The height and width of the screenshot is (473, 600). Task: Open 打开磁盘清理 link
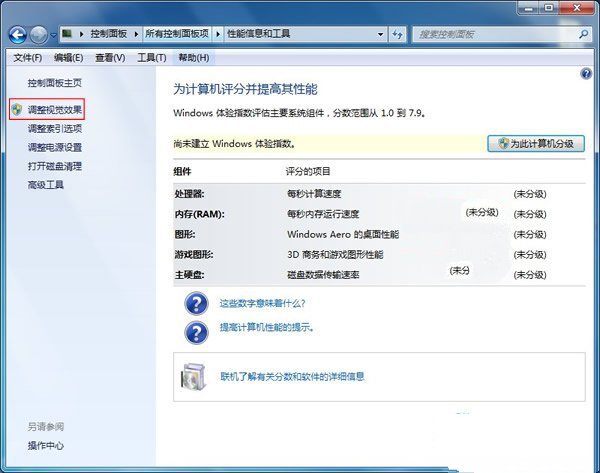pos(55,166)
